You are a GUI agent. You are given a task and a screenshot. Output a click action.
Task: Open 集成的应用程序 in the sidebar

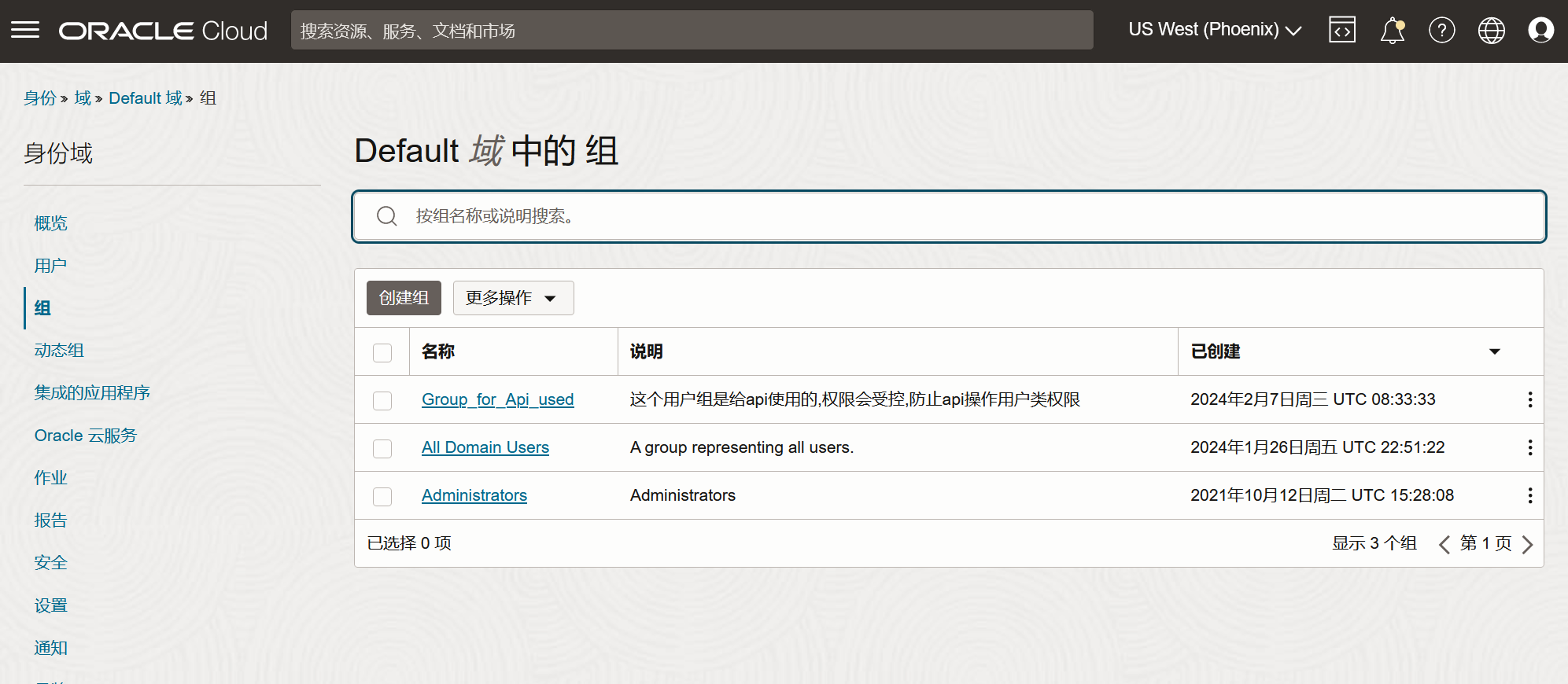coord(92,393)
